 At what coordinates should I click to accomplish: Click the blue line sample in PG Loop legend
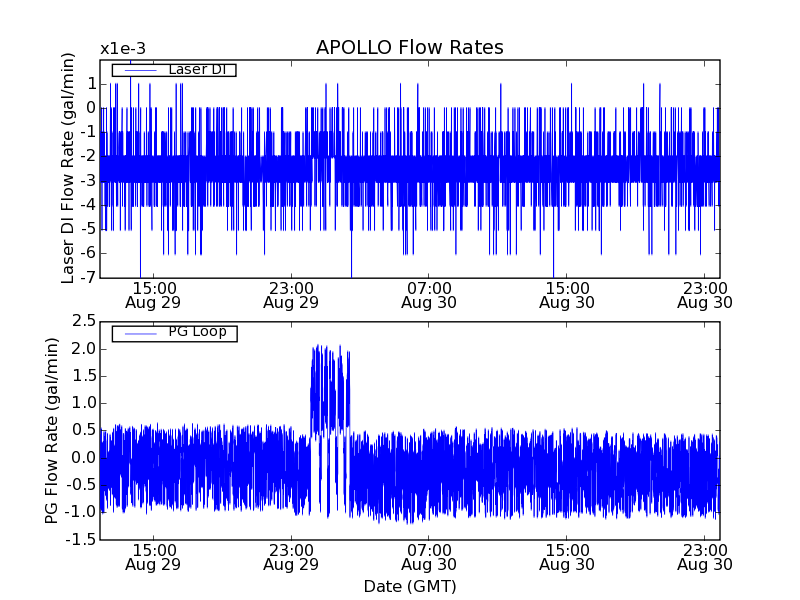pos(138,332)
